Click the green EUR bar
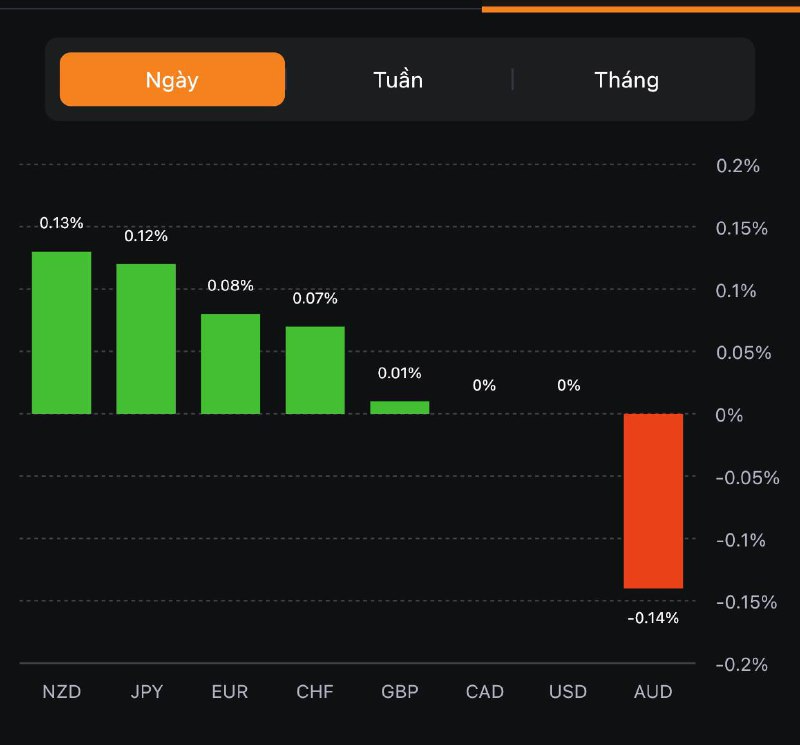 (x=230, y=364)
